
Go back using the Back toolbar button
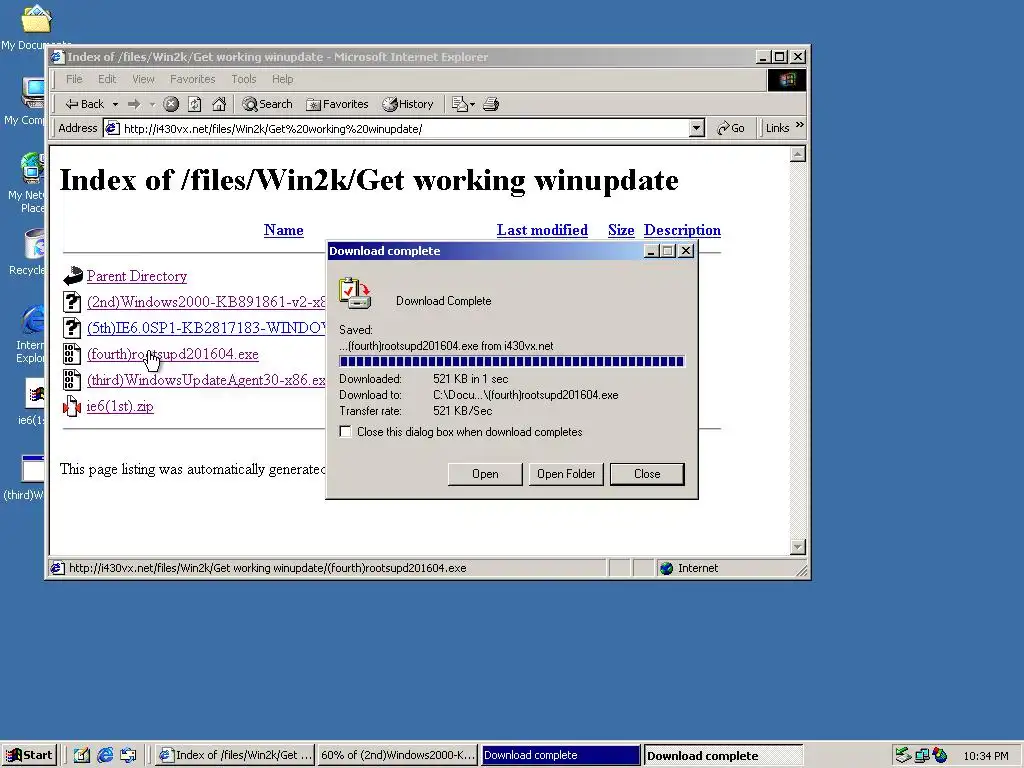[84, 104]
